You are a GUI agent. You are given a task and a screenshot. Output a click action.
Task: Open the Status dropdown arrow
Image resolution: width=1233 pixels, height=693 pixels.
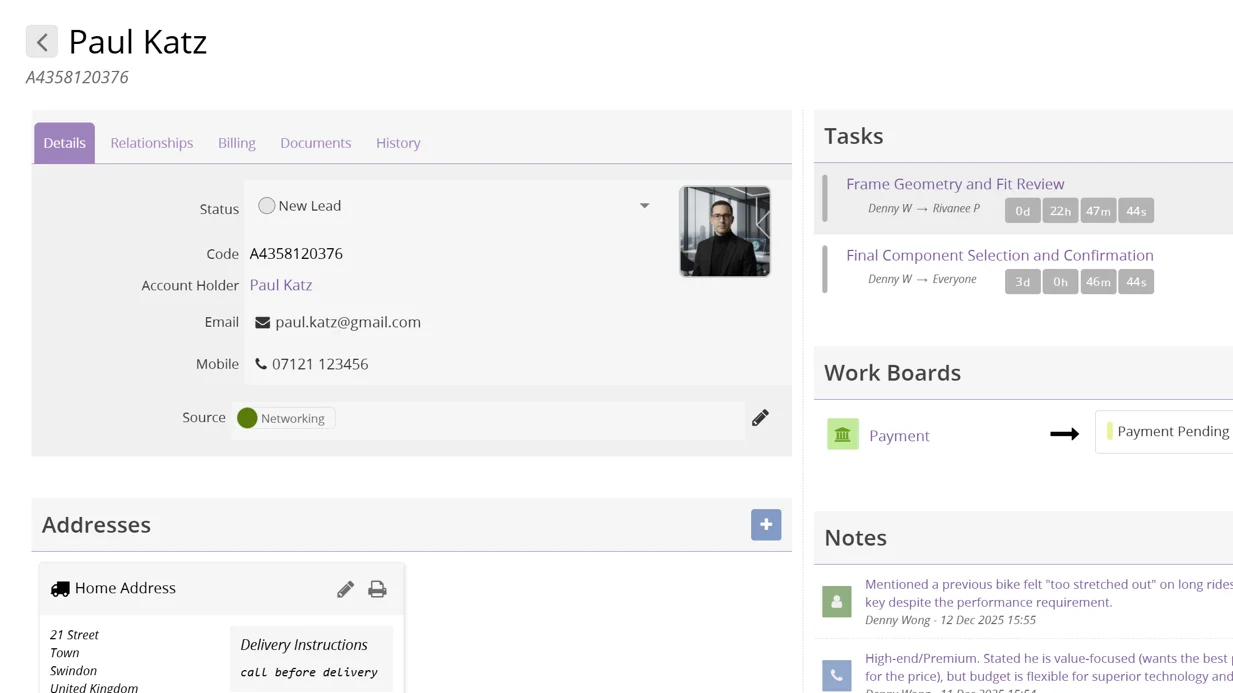pos(643,205)
